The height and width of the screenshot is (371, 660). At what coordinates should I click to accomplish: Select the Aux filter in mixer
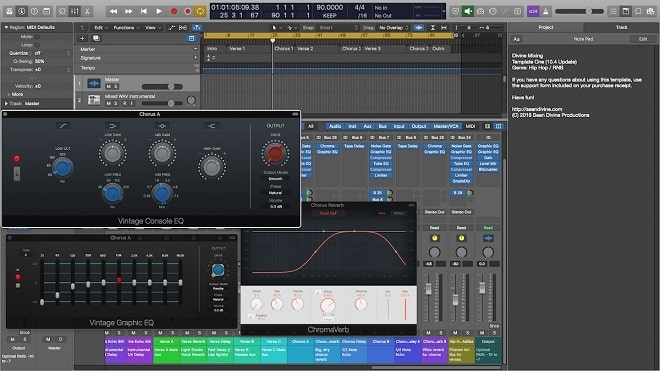point(367,126)
